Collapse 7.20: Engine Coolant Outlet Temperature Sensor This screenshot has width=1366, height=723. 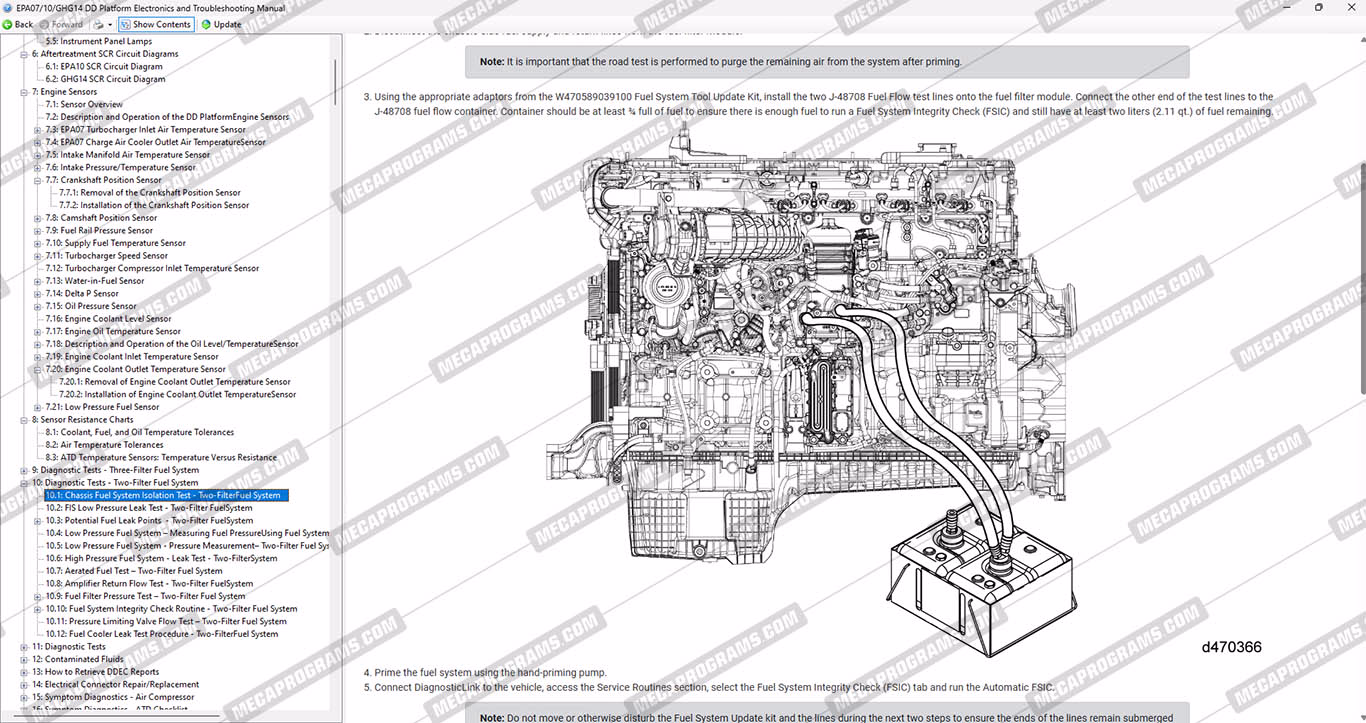click(x=38, y=369)
